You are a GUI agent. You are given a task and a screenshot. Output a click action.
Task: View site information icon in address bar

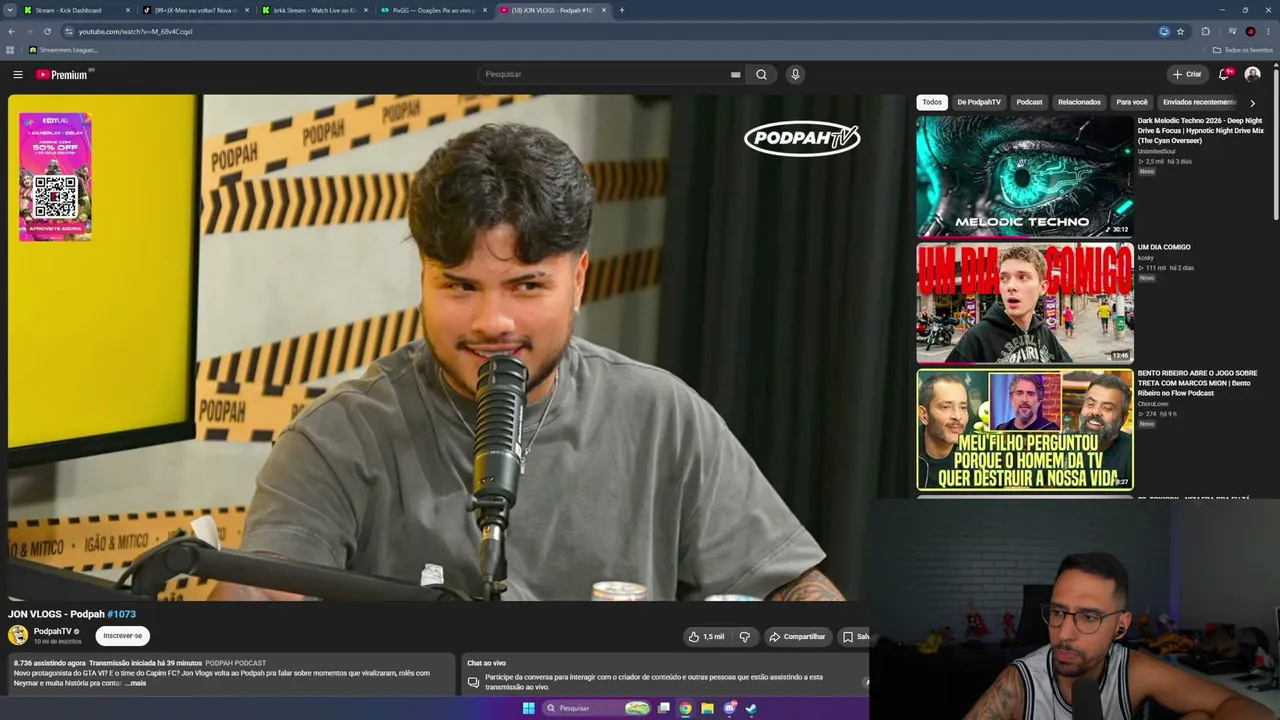pos(69,31)
